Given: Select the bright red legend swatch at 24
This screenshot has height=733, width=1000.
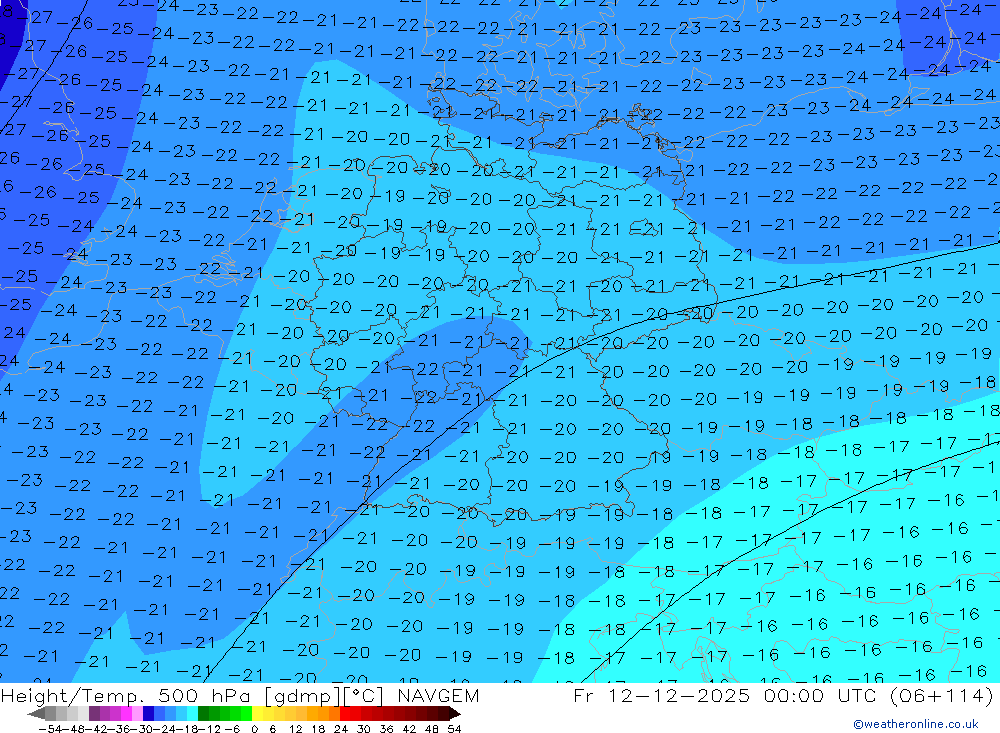Looking at the screenshot, I should [345, 714].
